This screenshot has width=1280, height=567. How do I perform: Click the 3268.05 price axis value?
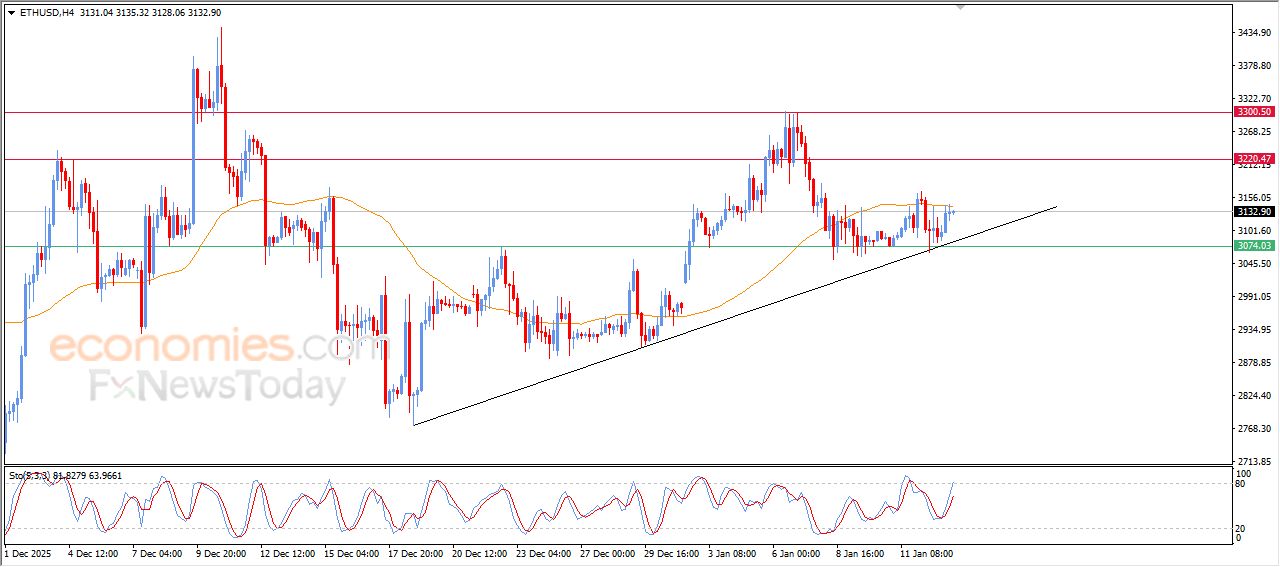tap(1254, 131)
